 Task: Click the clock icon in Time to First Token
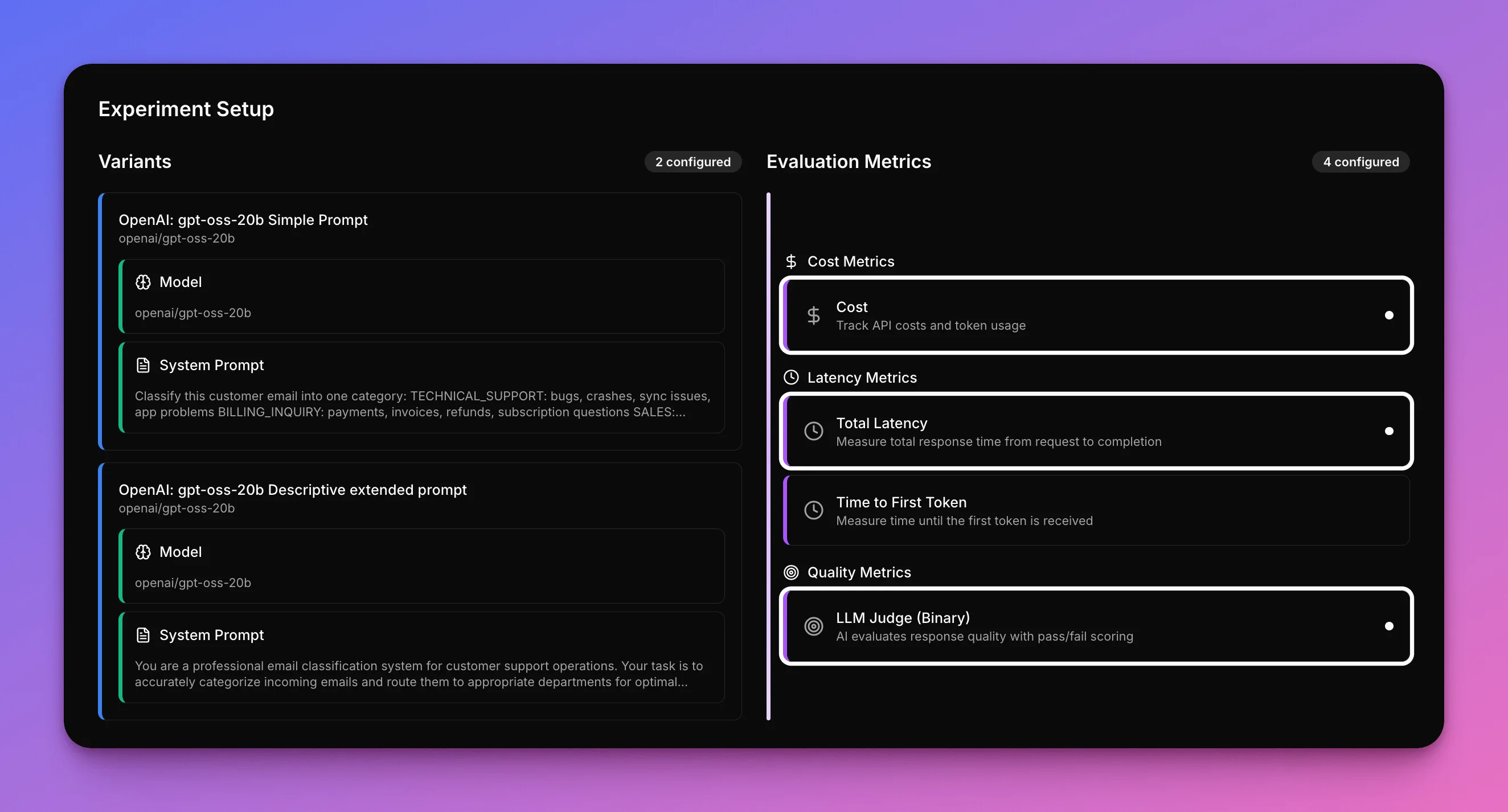click(x=813, y=511)
